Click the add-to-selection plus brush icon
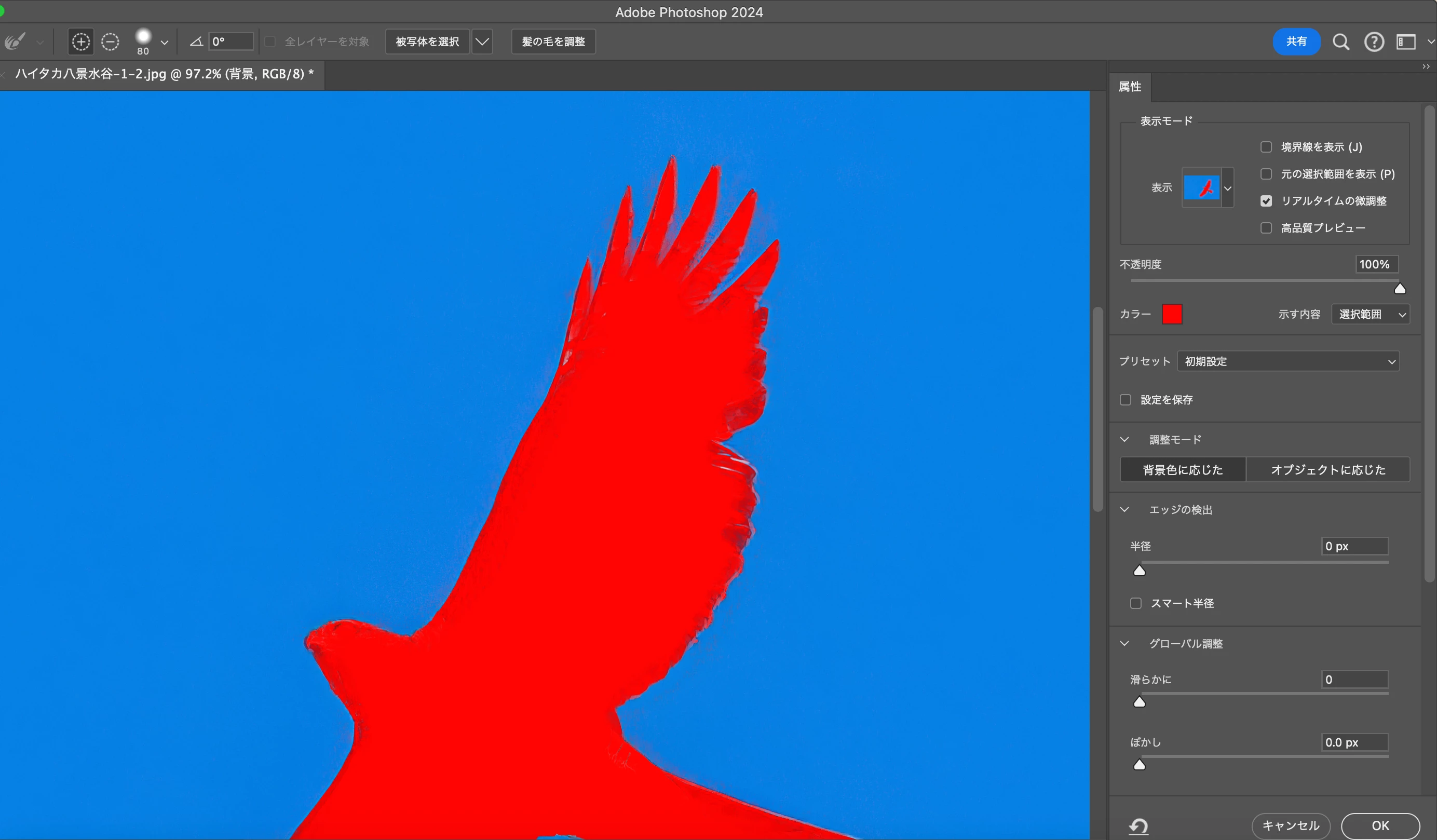Screen dimensions: 1437x840 81,42
